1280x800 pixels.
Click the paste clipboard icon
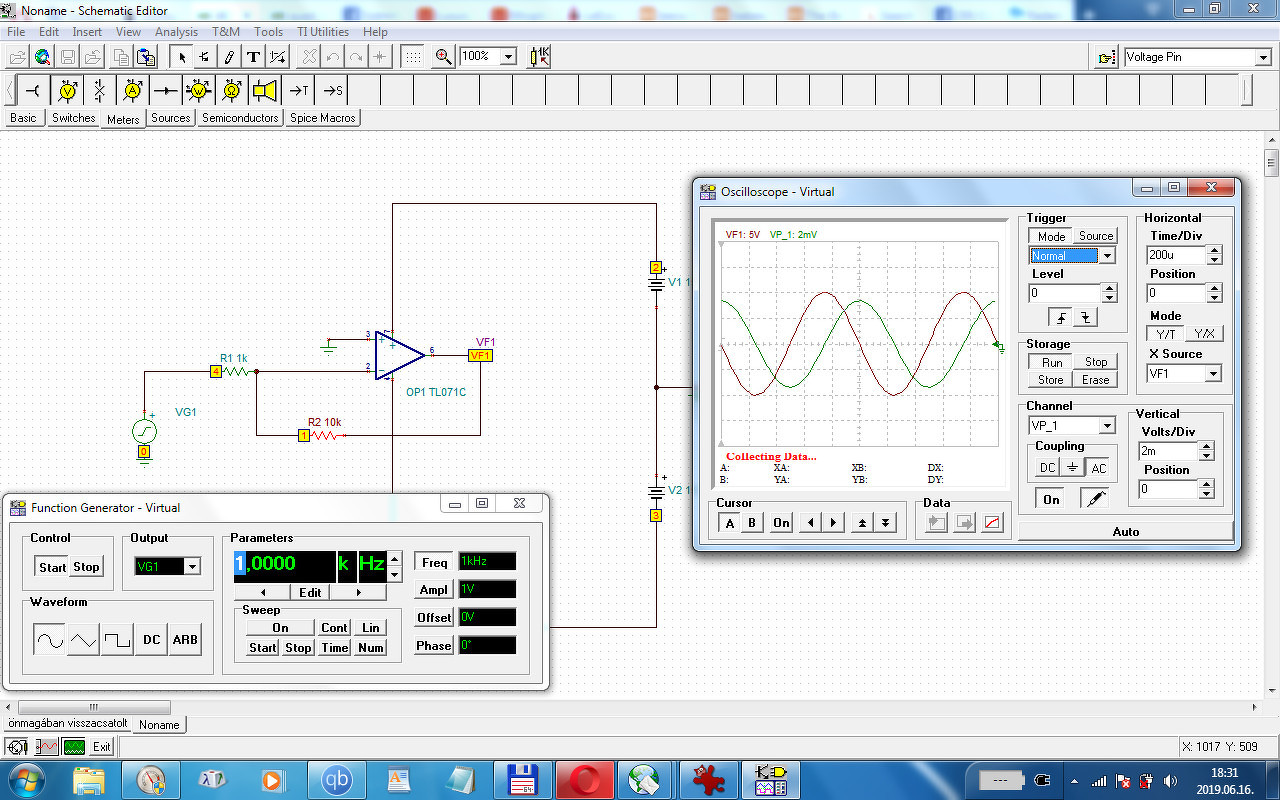[x=146, y=57]
